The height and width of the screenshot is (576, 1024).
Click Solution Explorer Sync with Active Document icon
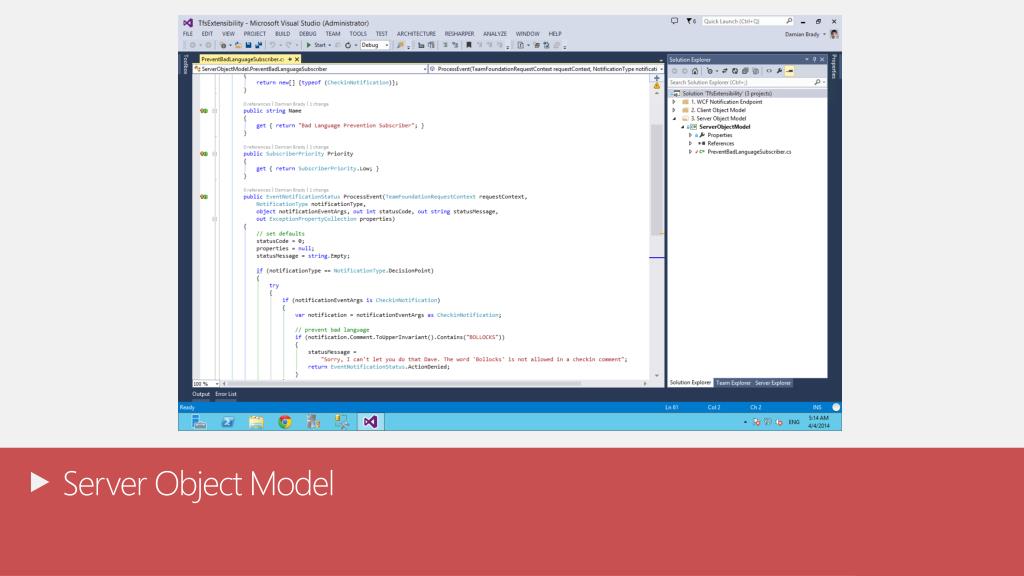725,71
